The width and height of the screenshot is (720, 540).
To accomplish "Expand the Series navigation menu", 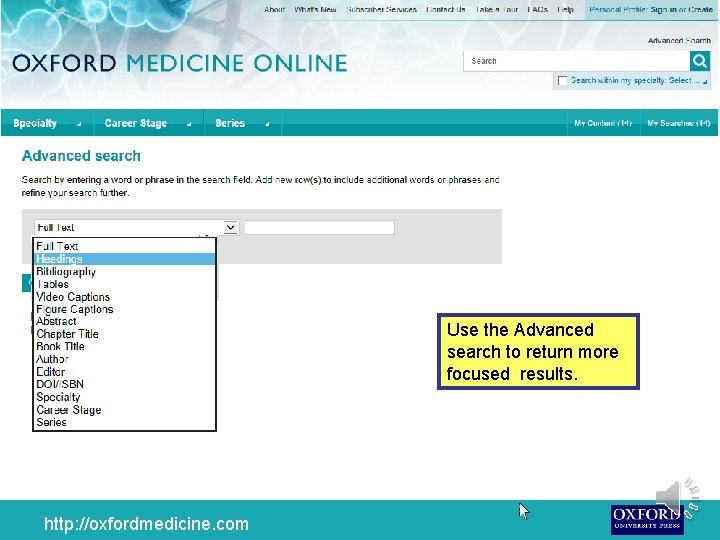I will pyautogui.click(x=242, y=123).
